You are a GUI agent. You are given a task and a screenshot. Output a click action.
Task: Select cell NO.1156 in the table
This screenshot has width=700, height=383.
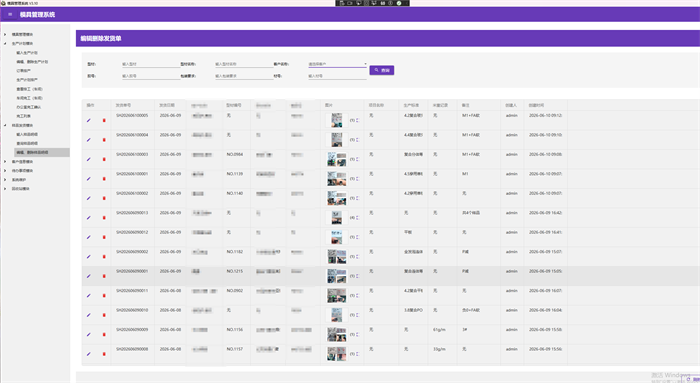point(234,329)
